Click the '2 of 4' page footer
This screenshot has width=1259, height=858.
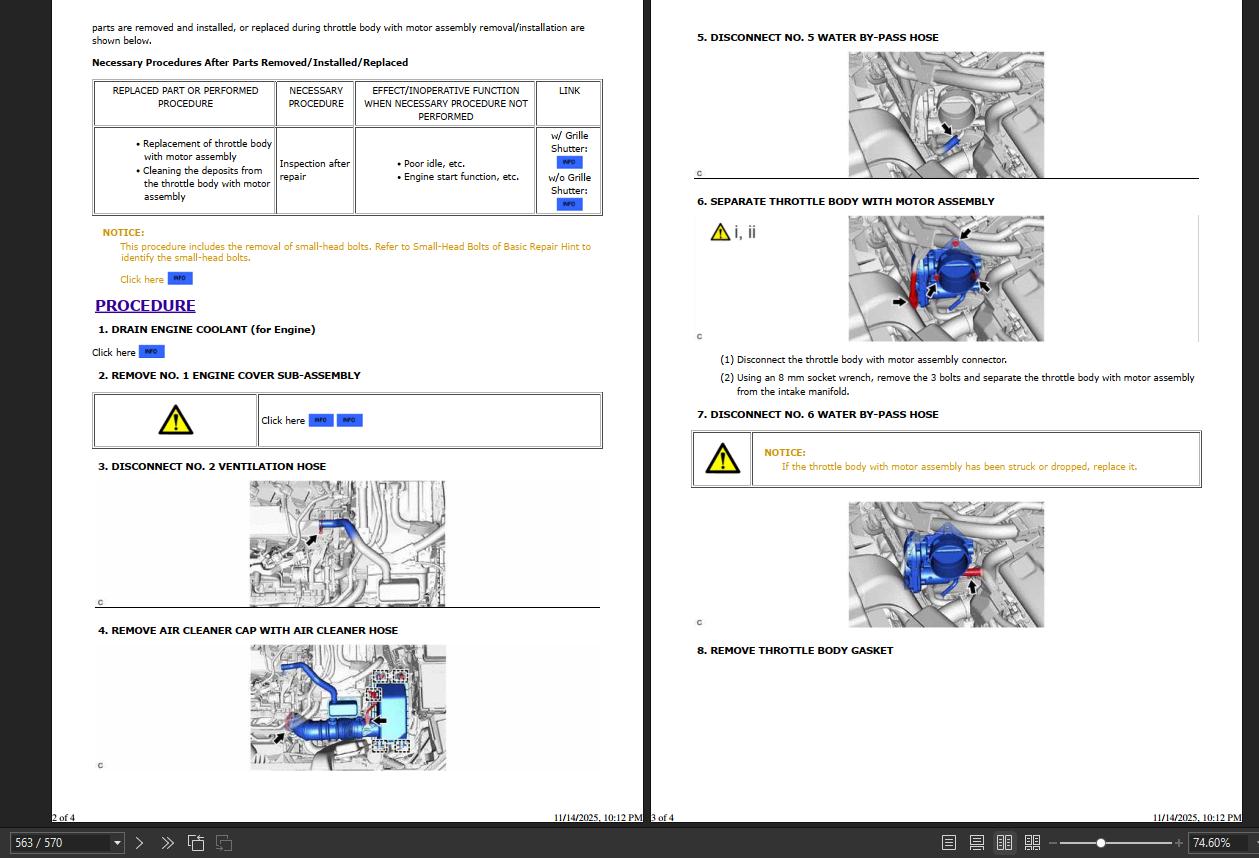click(x=63, y=817)
